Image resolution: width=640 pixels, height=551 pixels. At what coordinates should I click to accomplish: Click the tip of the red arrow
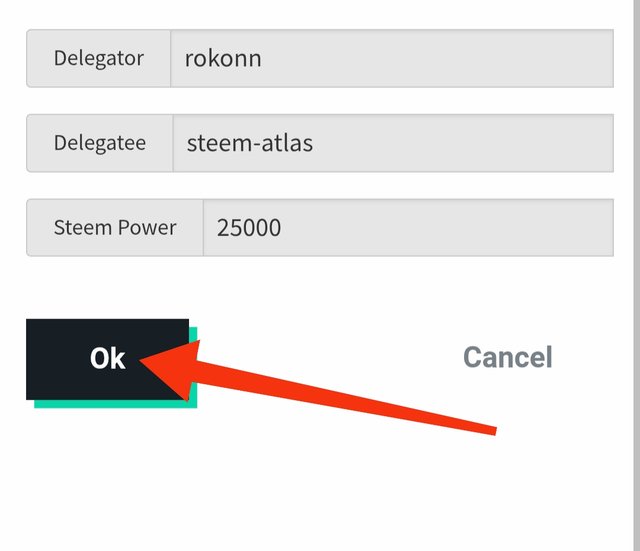[x=143, y=360]
